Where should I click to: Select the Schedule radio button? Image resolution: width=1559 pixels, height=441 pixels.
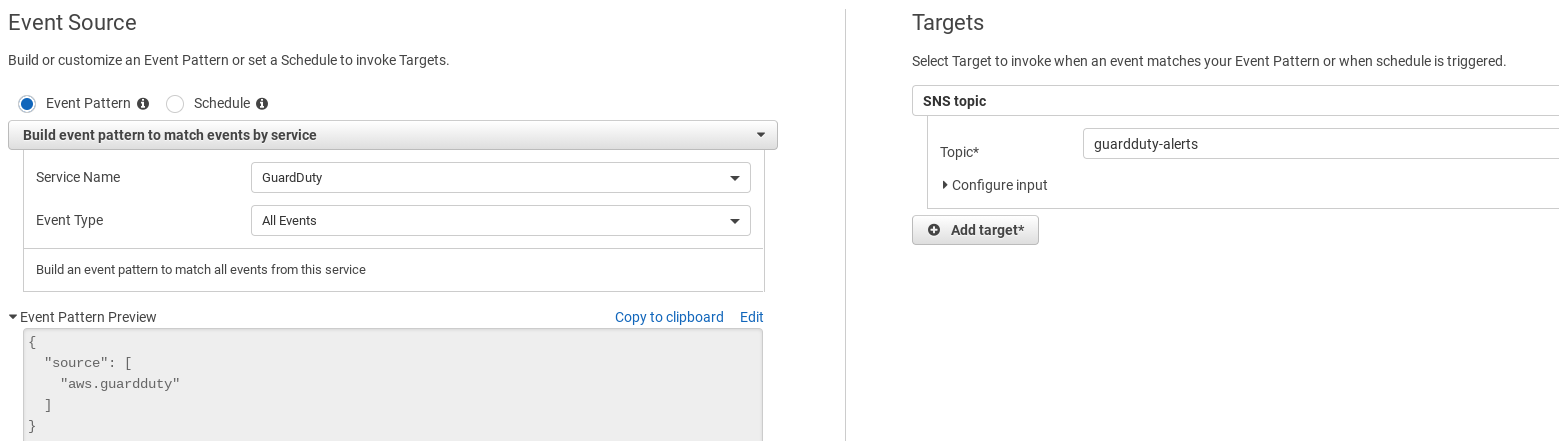click(x=175, y=104)
